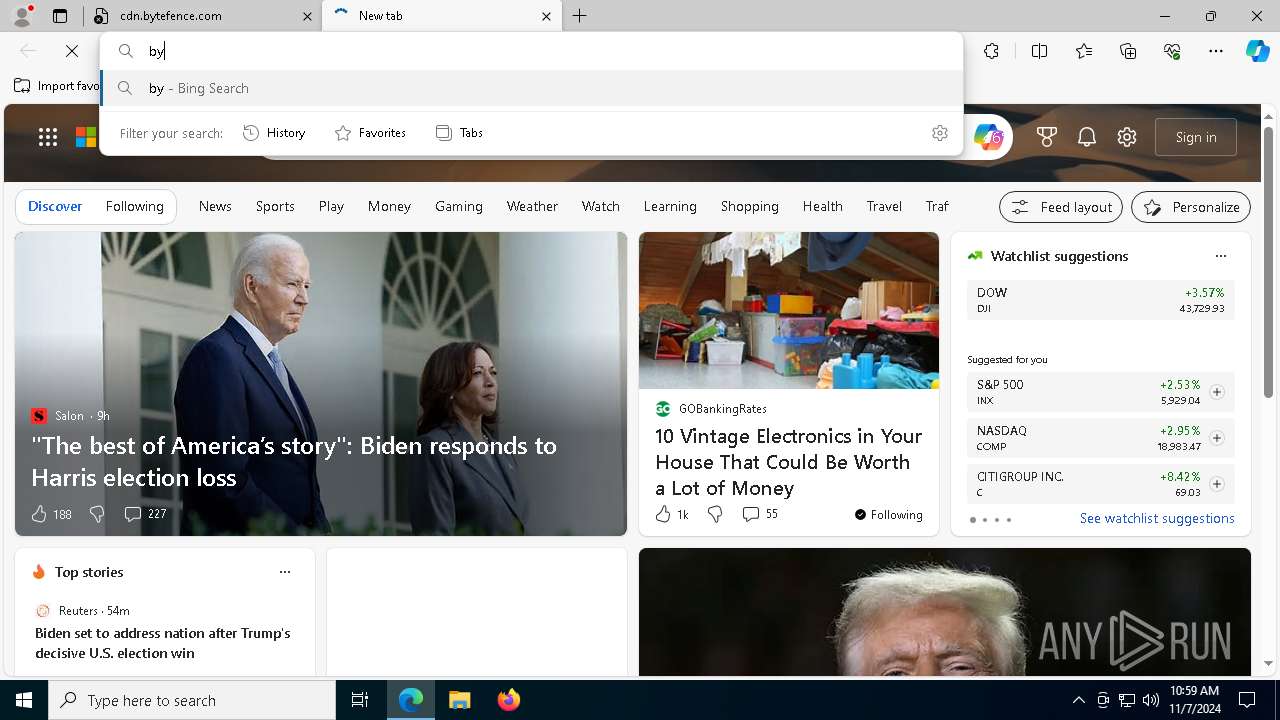Open Settings and more ellipsis menu
This screenshot has width=1280, height=720.
1216,51
